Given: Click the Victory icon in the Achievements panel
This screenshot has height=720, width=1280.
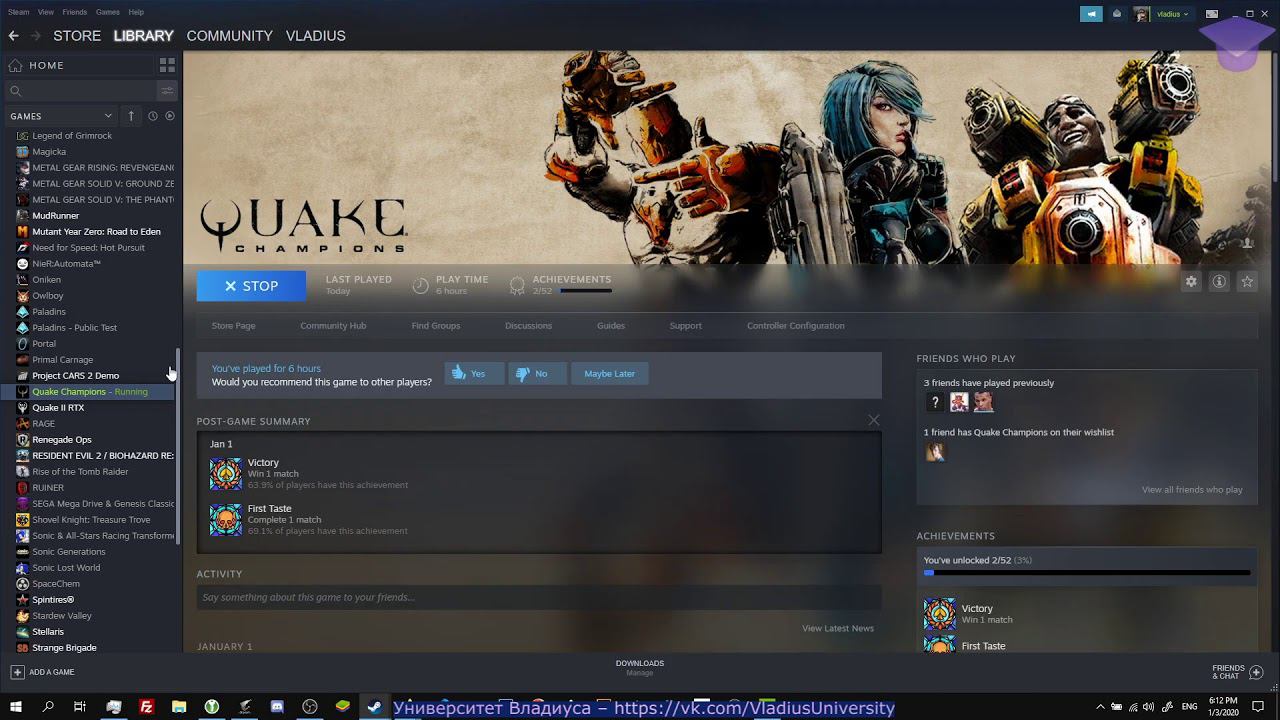Looking at the screenshot, I should click(940, 614).
